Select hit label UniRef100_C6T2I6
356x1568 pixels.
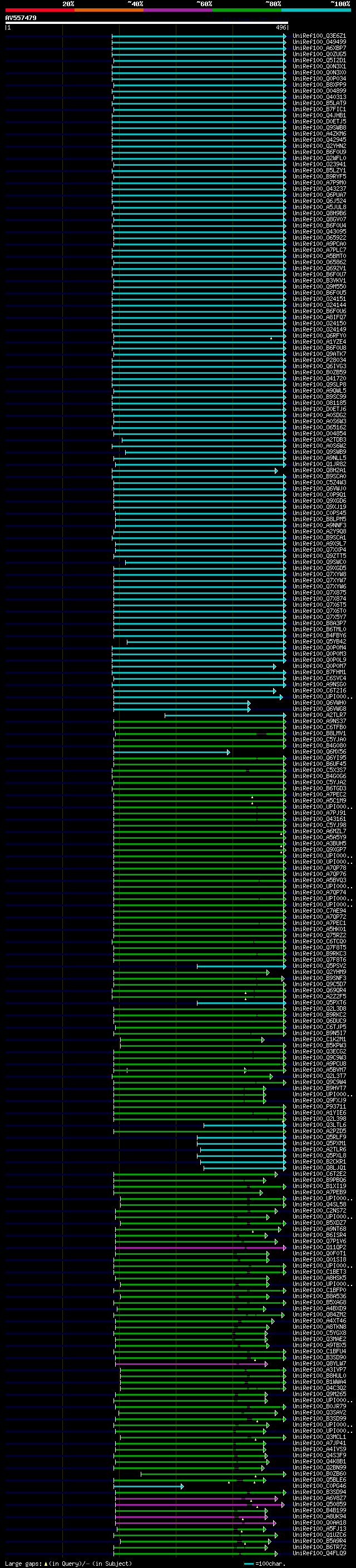point(319,691)
